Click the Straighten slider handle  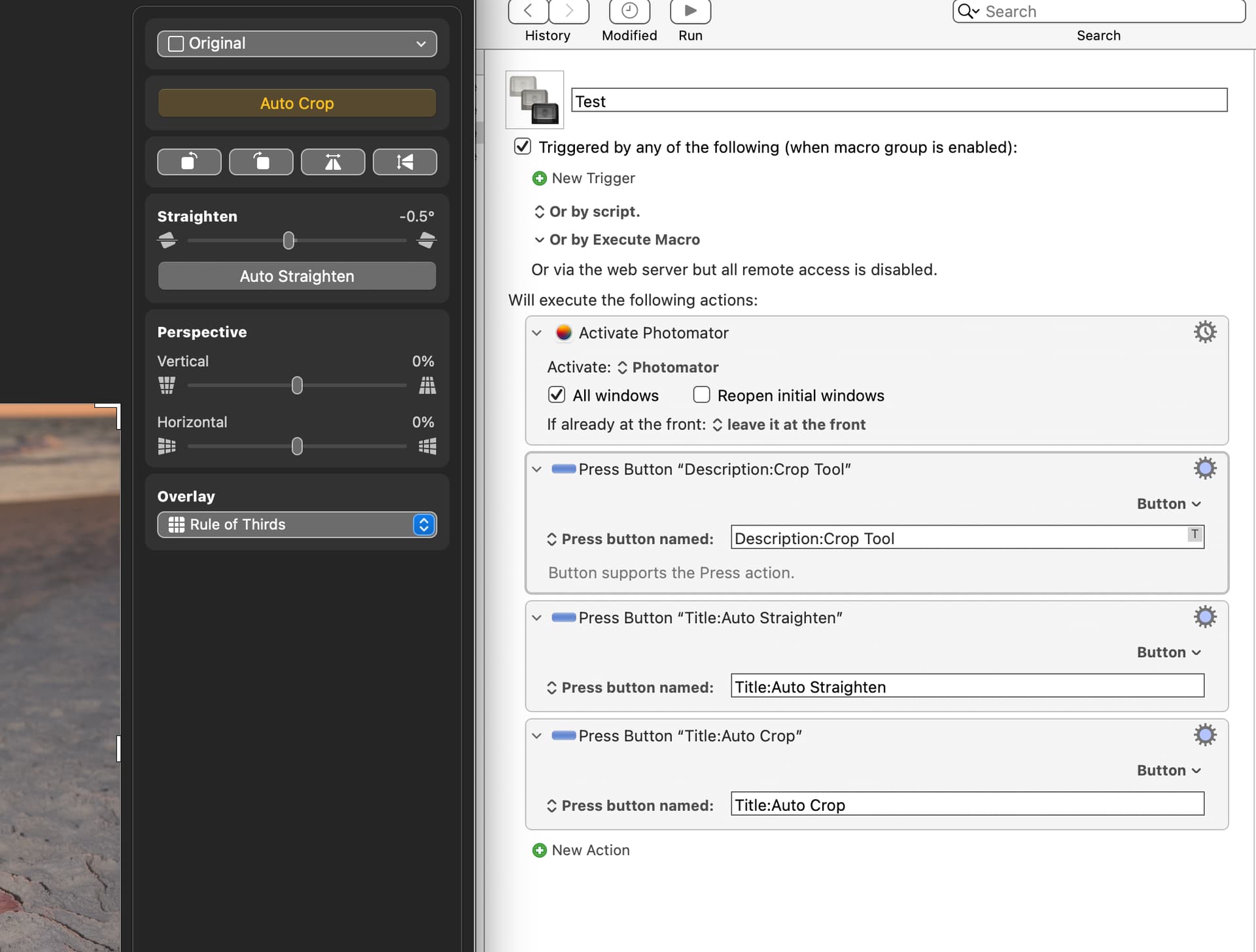coord(288,241)
